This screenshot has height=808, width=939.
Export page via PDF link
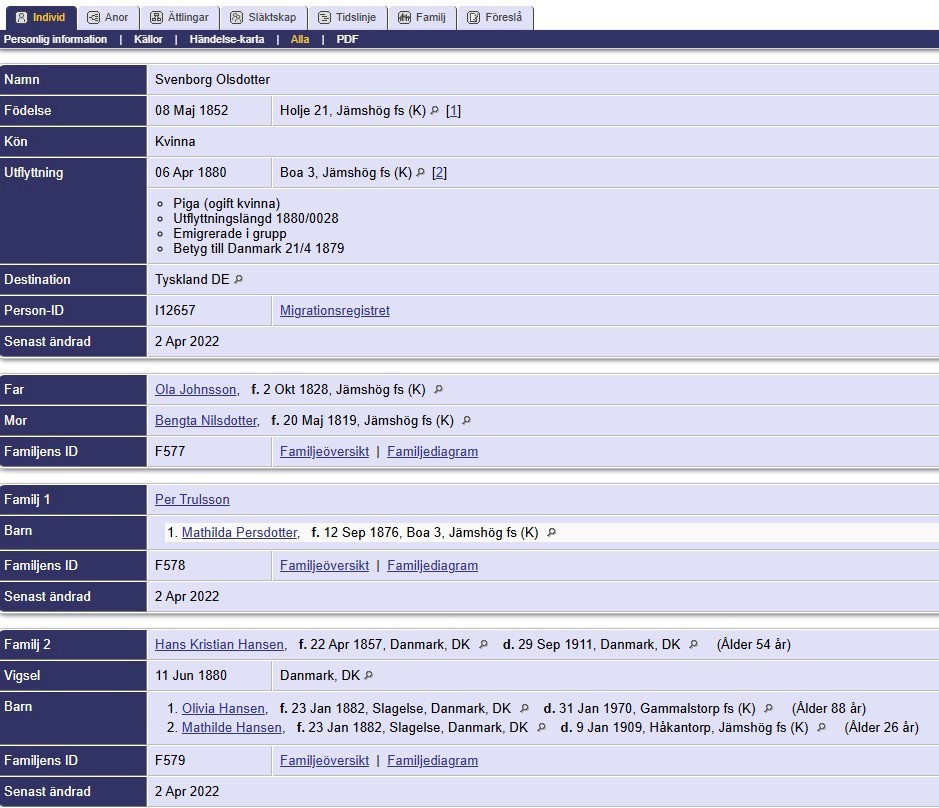pyautogui.click(x=347, y=39)
